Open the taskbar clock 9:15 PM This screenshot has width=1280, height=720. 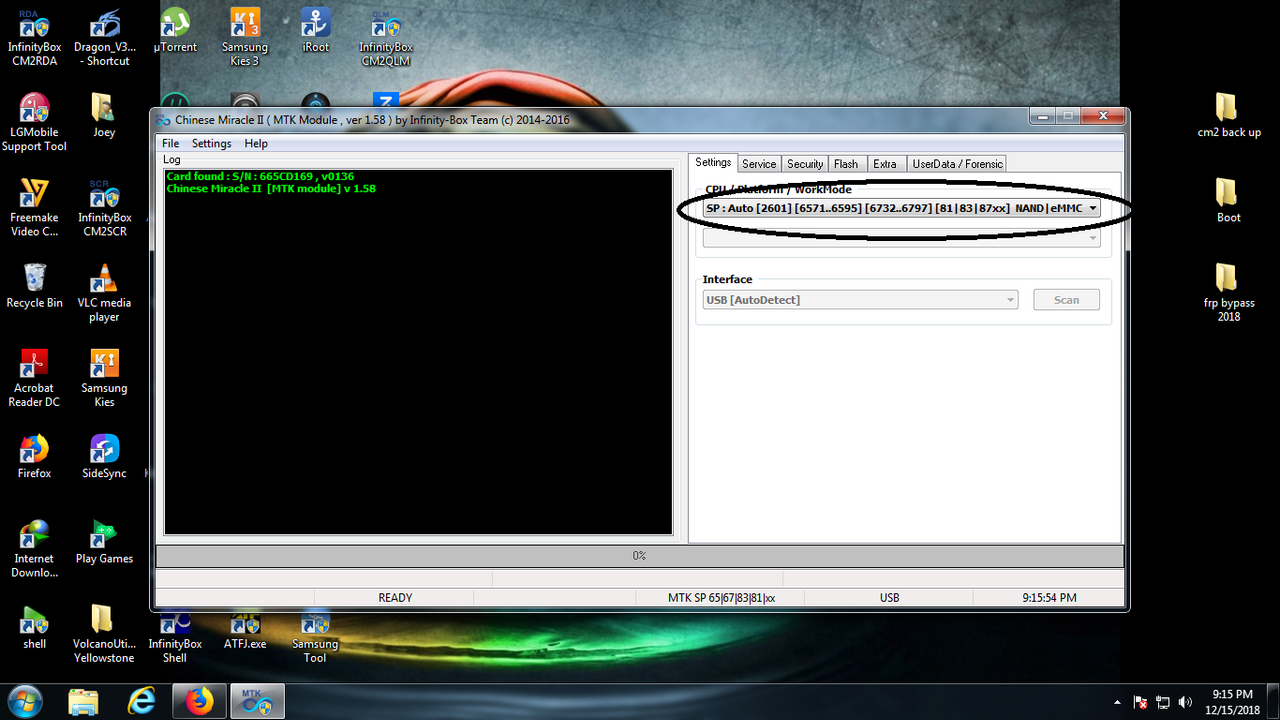click(x=1231, y=701)
